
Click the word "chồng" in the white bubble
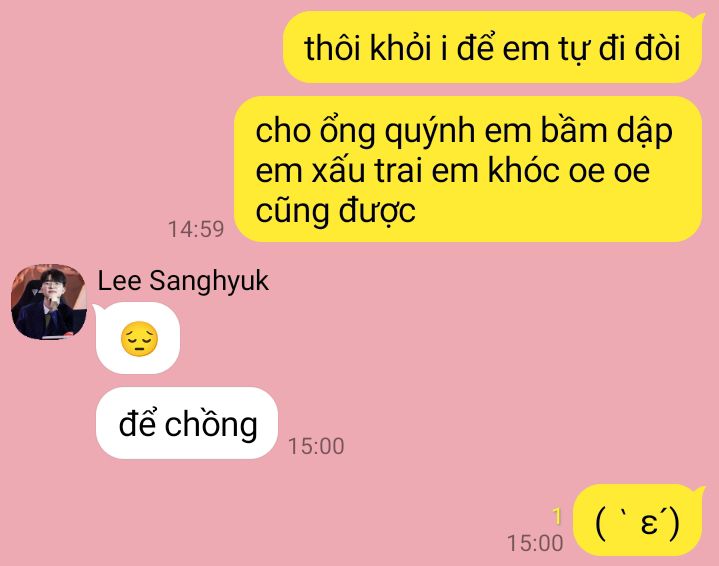pos(211,425)
